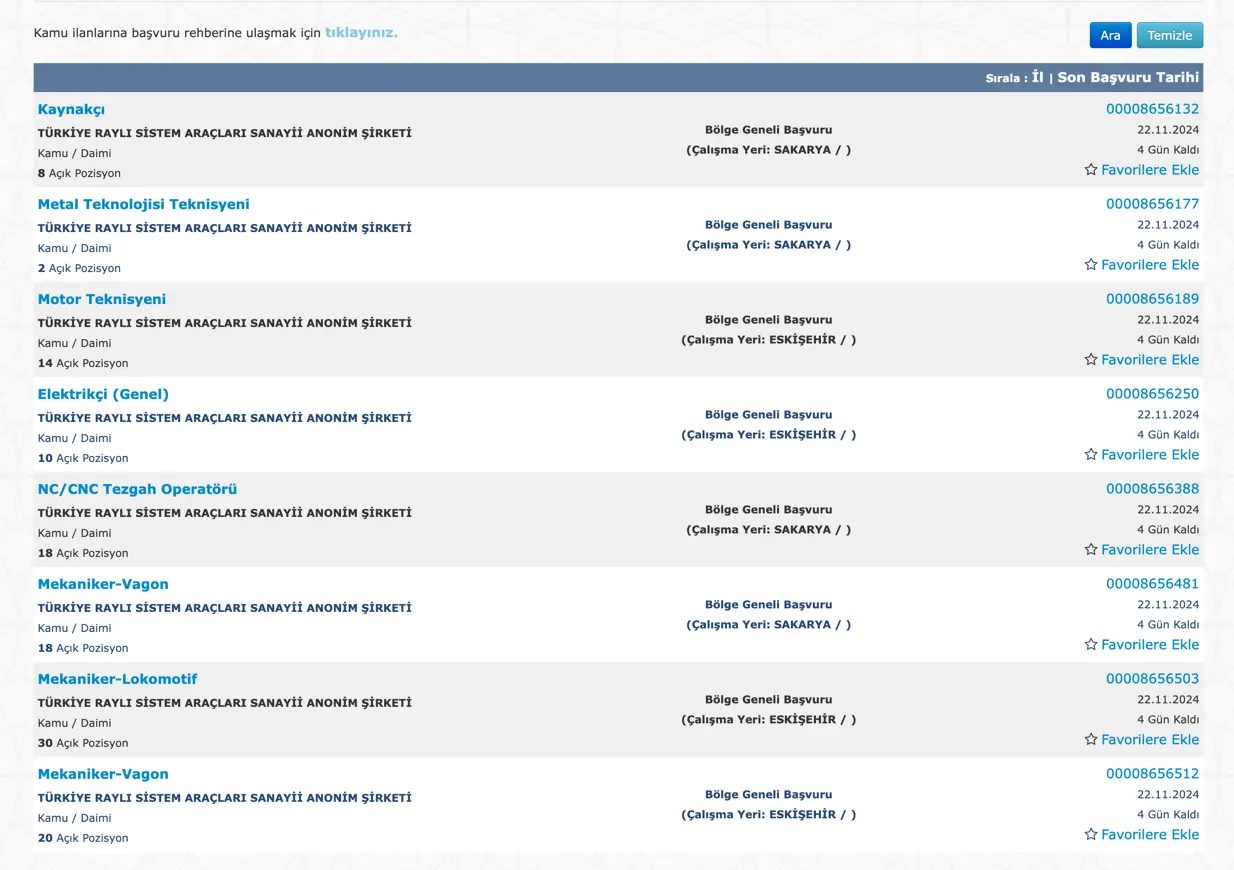Viewport: 1234px width, 870px height.
Task: Sort listings by İl
Action: click(x=1038, y=77)
